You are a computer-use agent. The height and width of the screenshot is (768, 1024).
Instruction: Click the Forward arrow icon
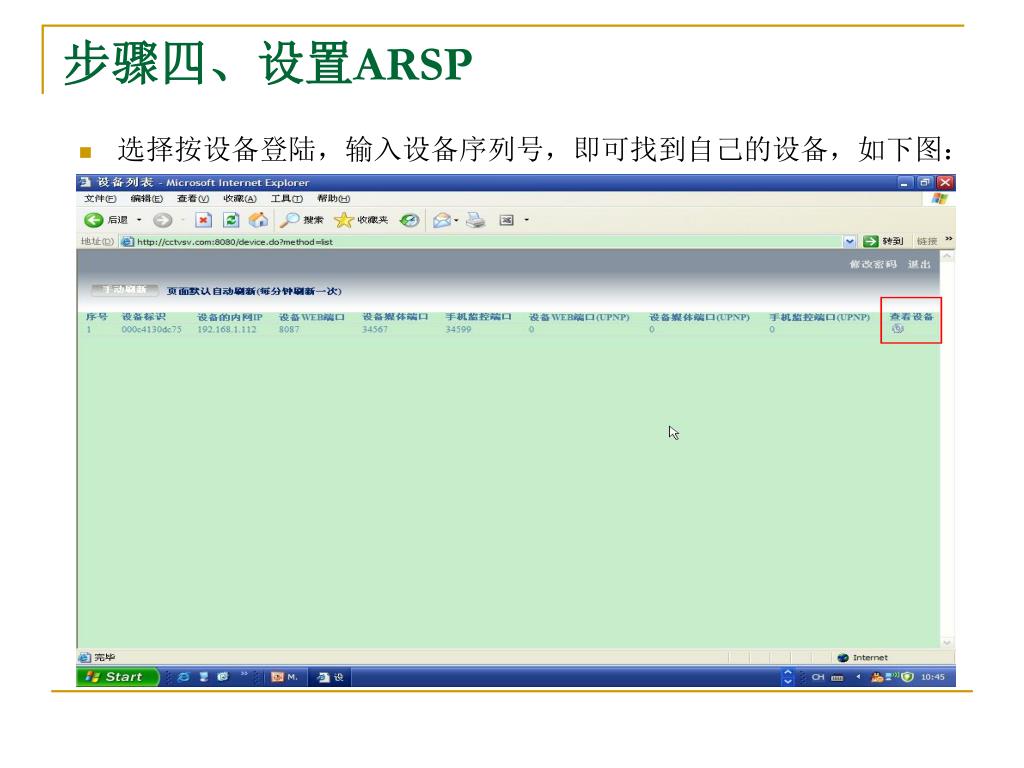pyautogui.click(x=162, y=220)
